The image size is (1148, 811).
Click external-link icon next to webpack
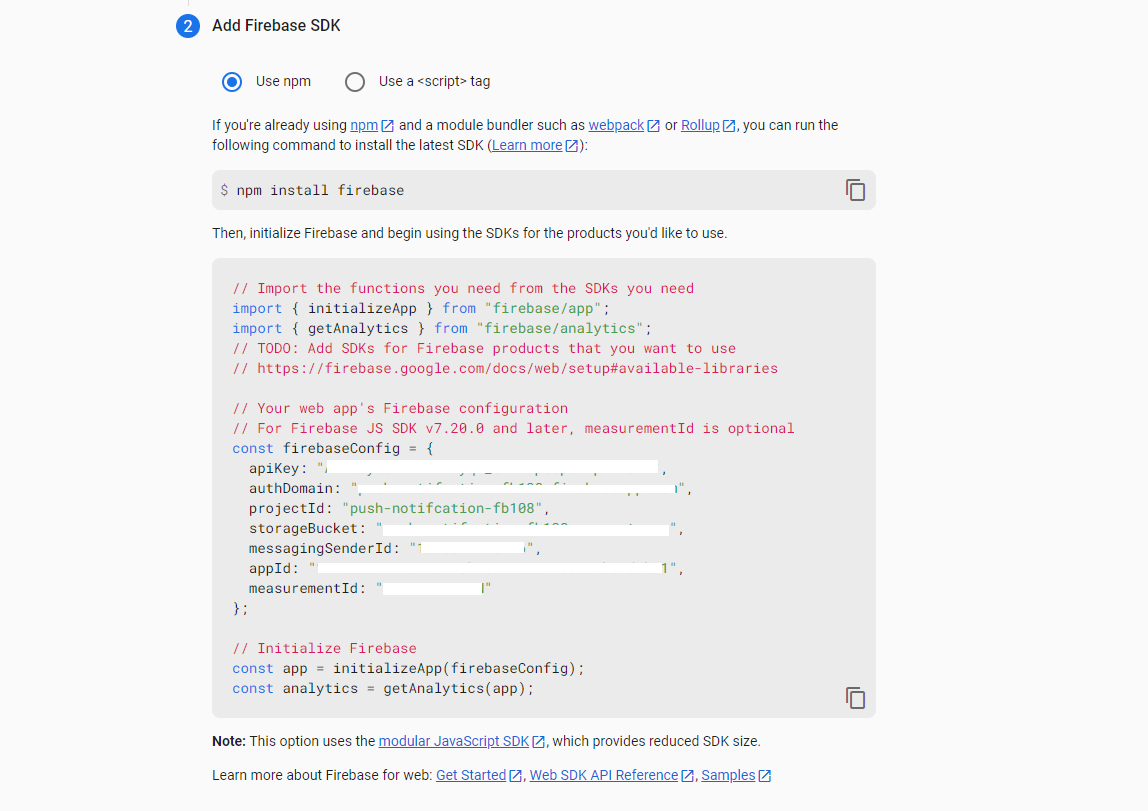tap(654, 126)
